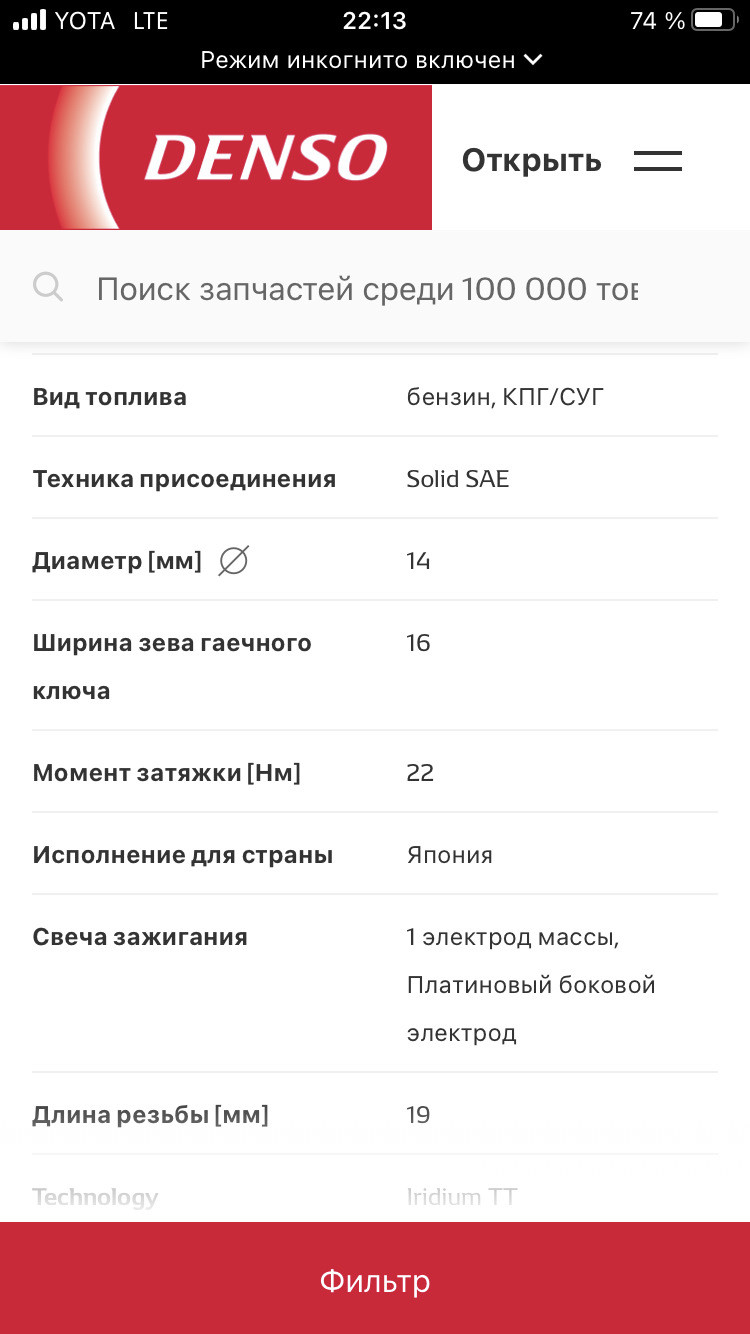
Task: Tap the Техника присоединения label
Action: coord(184,479)
